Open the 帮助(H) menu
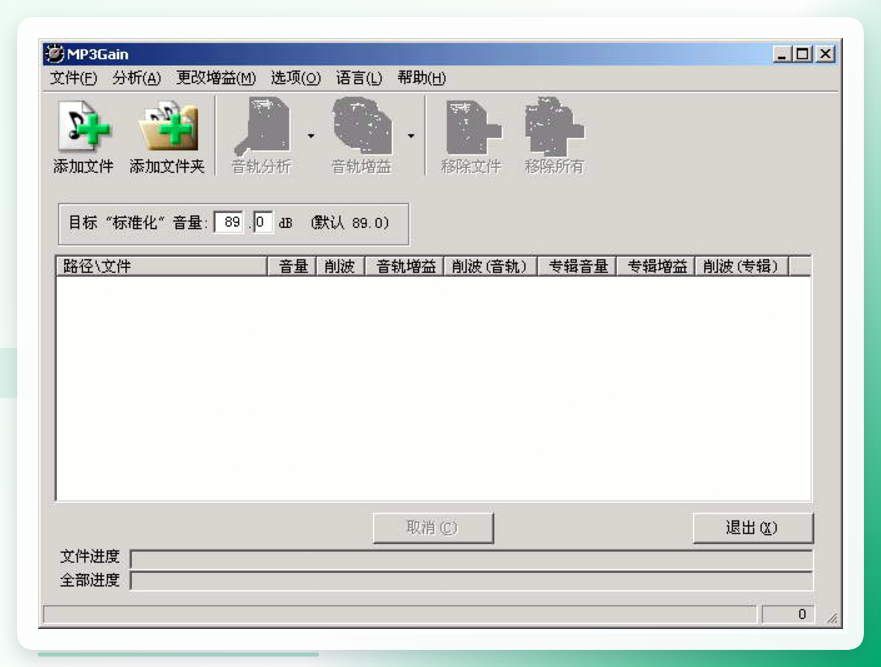 [x=421, y=78]
